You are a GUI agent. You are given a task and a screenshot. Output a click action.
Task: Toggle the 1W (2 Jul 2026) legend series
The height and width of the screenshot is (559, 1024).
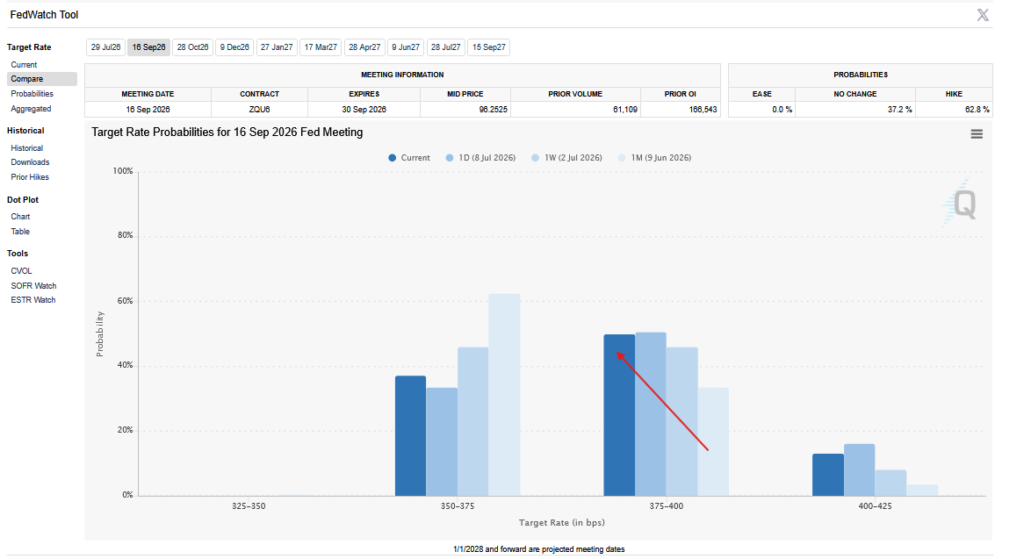[x=567, y=158]
